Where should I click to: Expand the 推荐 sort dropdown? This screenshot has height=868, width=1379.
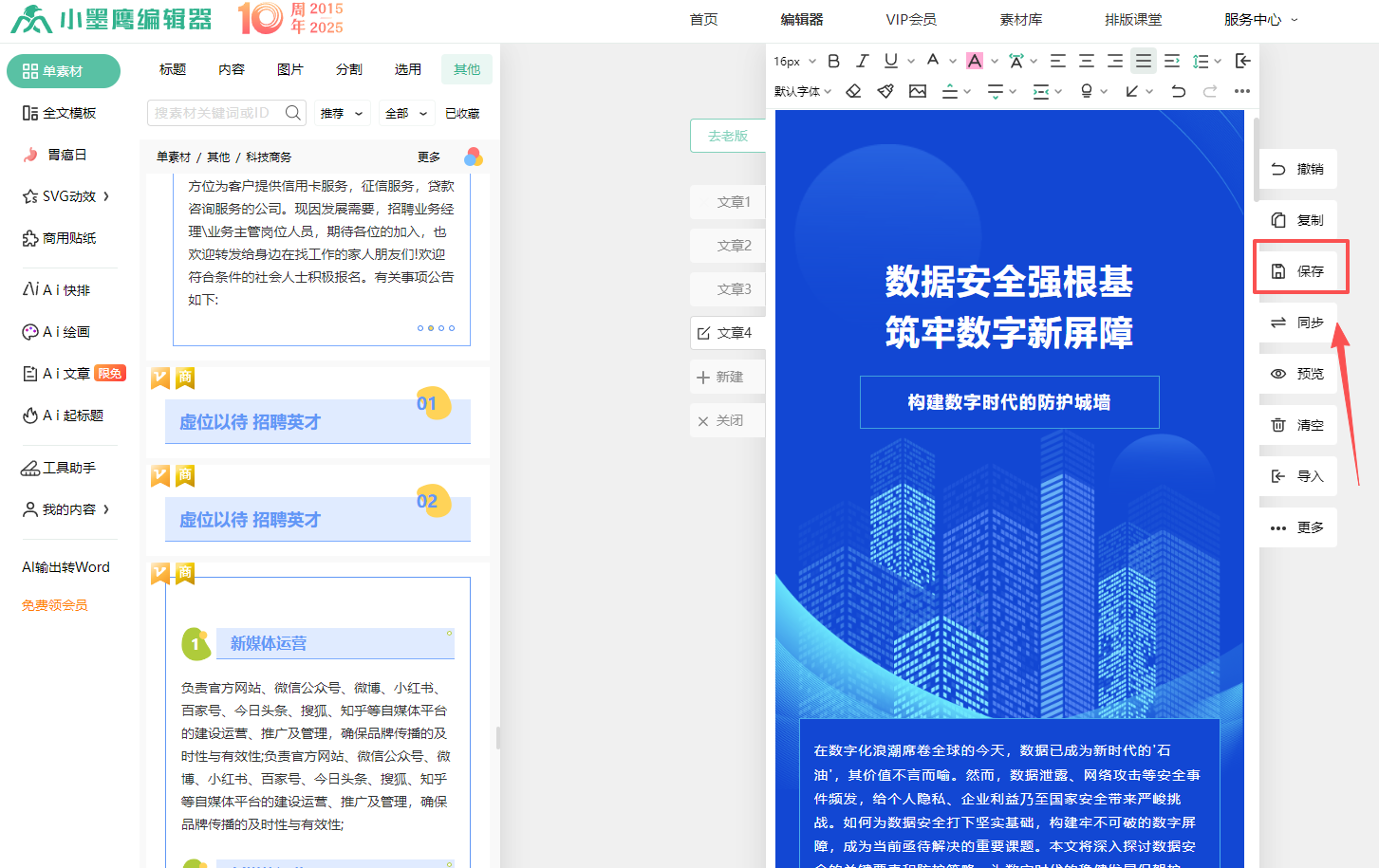pos(342,113)
